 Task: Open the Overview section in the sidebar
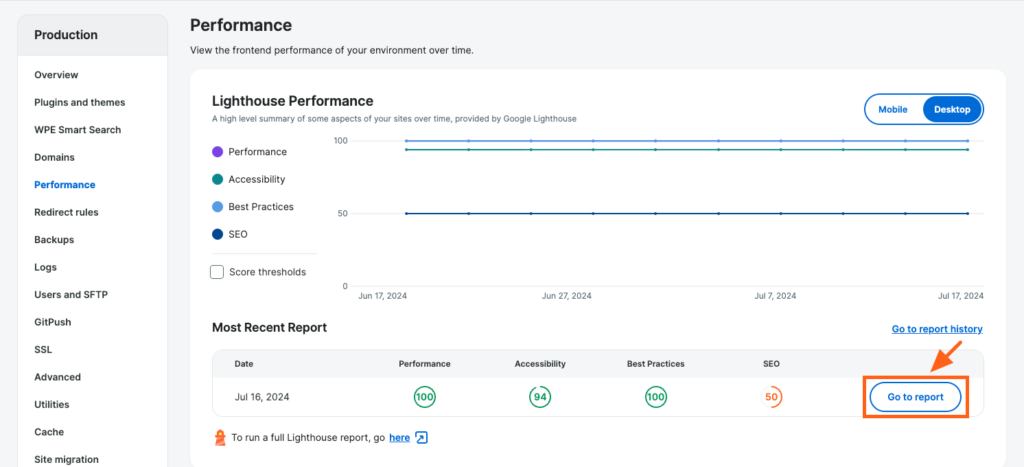click(x=56, y=75)
